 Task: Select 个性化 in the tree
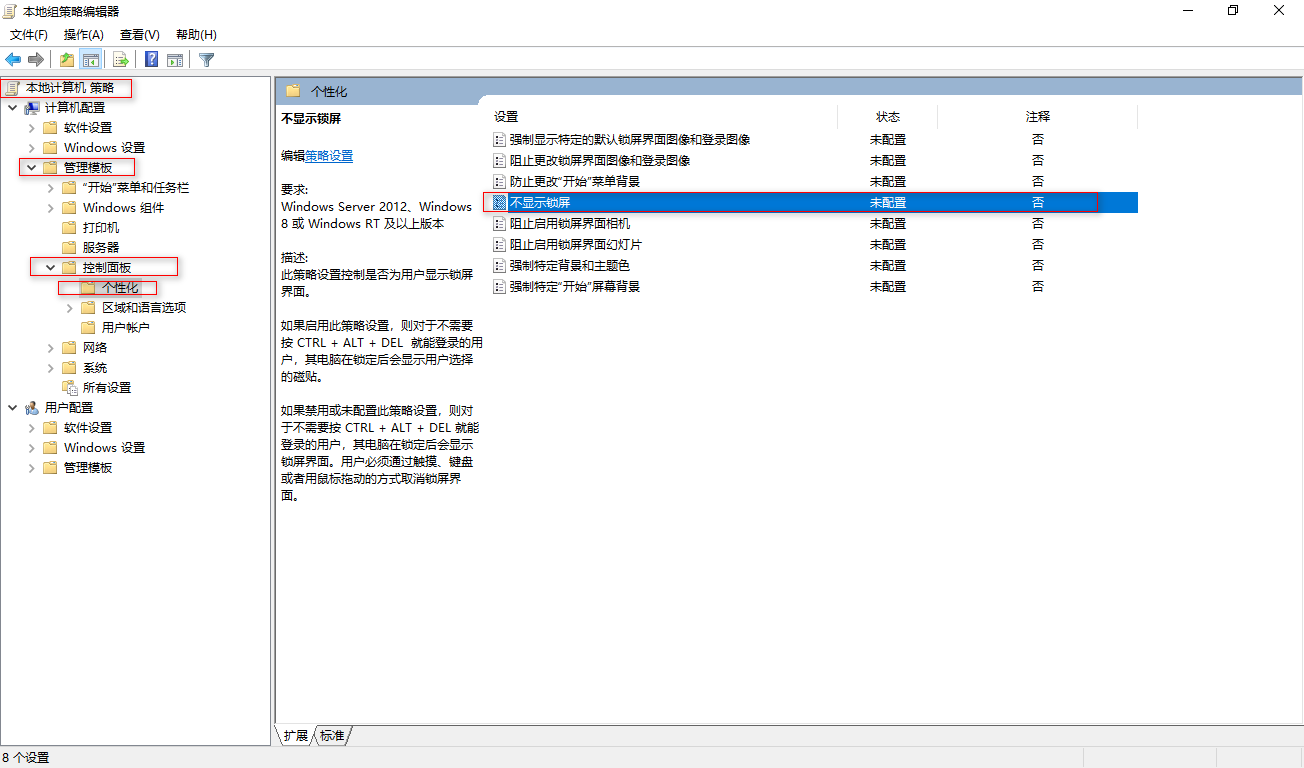point(120,288)
